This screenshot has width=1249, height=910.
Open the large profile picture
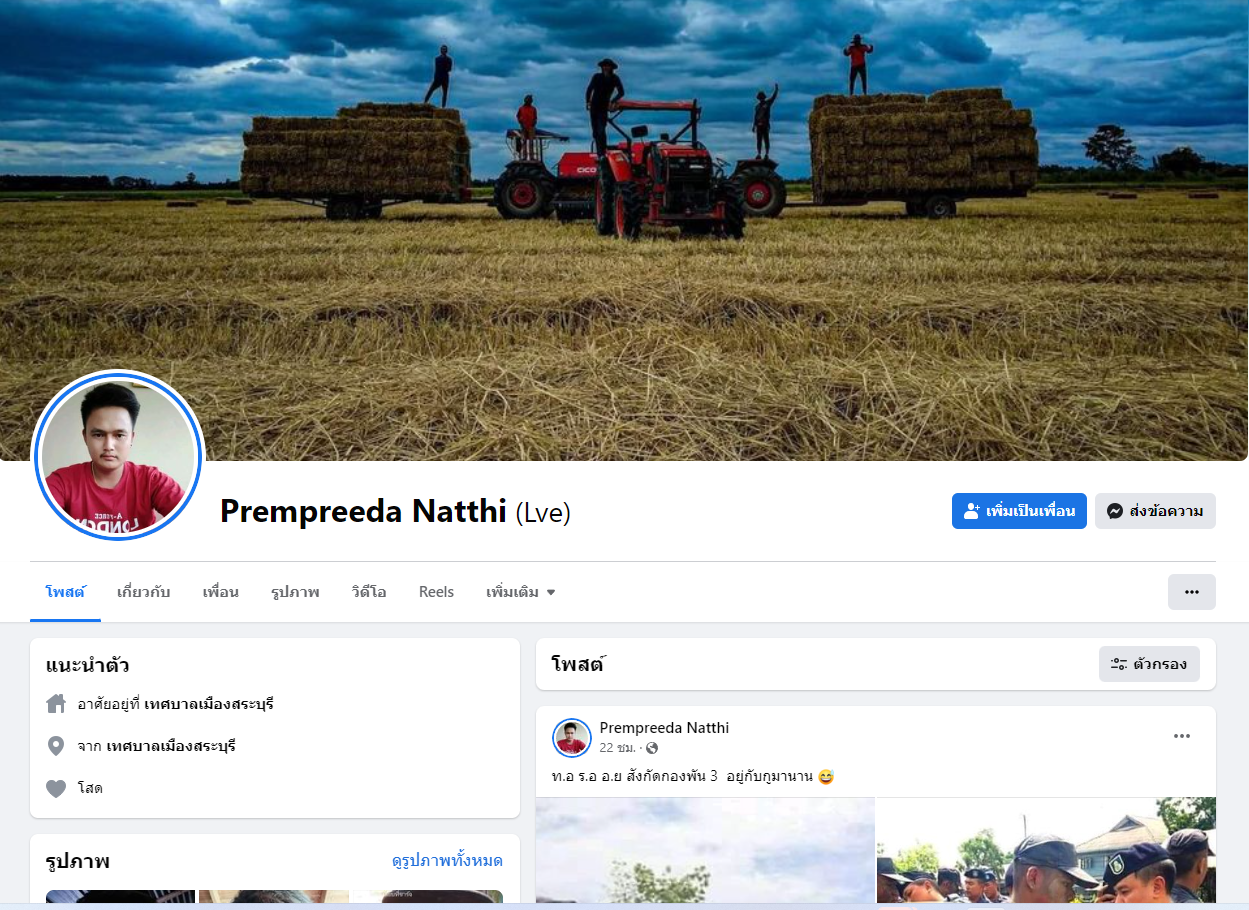[x=118, y=456]
